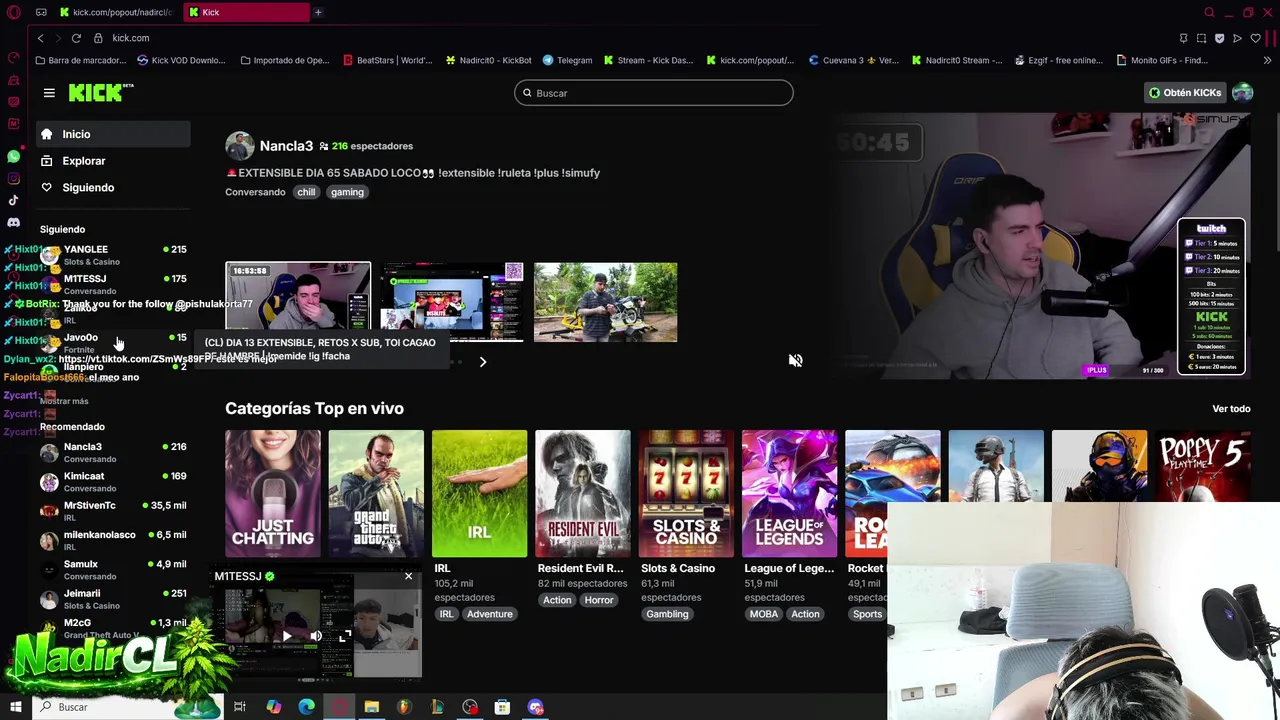Open Slots & Casino category card
This screenshot has width=1280, height=720.
coord(686,493)
